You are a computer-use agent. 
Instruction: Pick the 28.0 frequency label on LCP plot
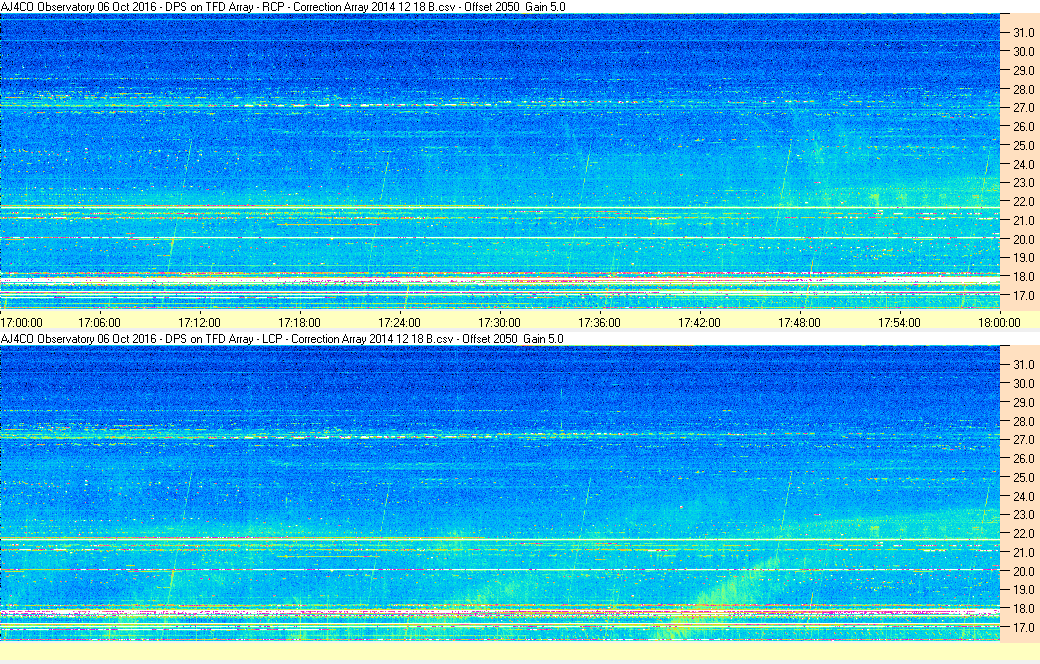pos(1023,421)
